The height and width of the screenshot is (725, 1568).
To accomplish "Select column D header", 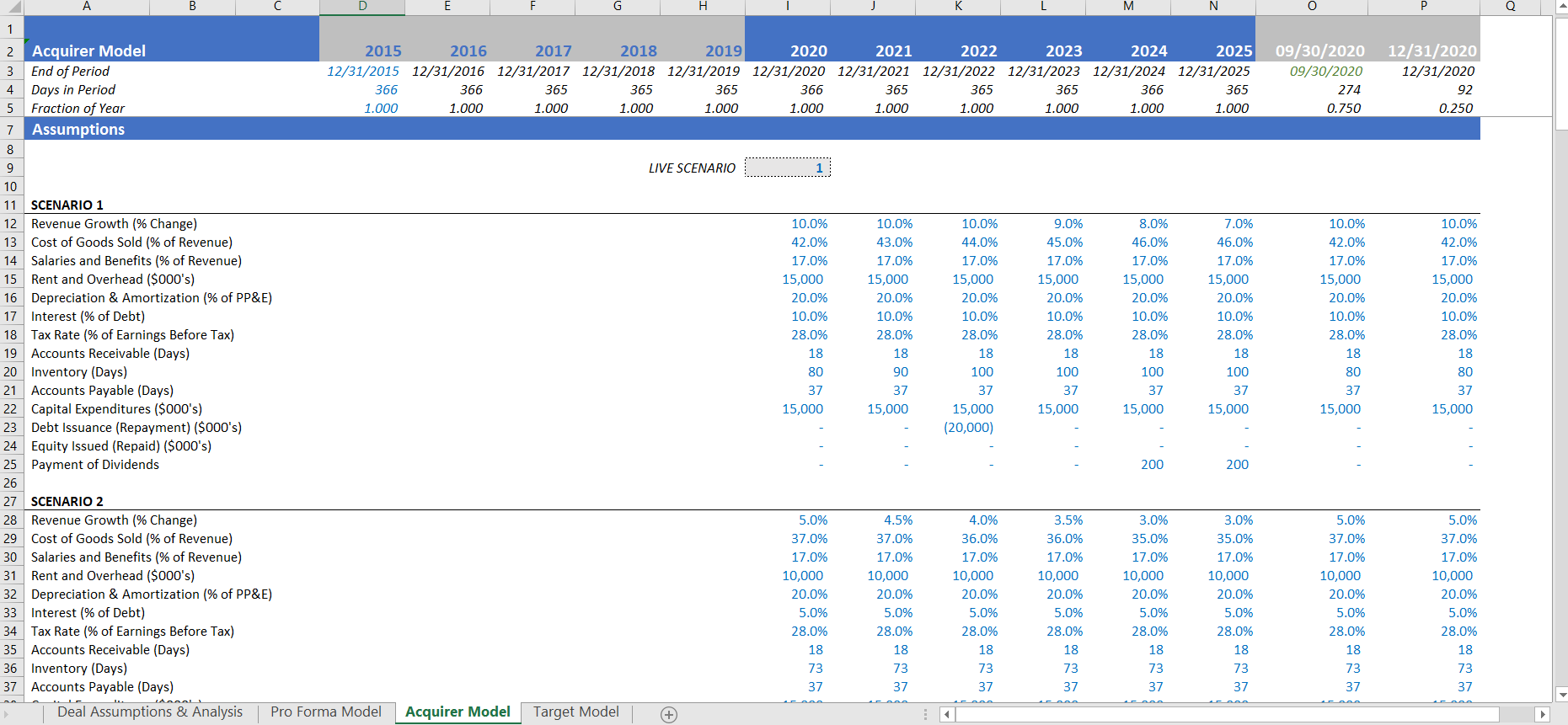I will click(362, 7).
